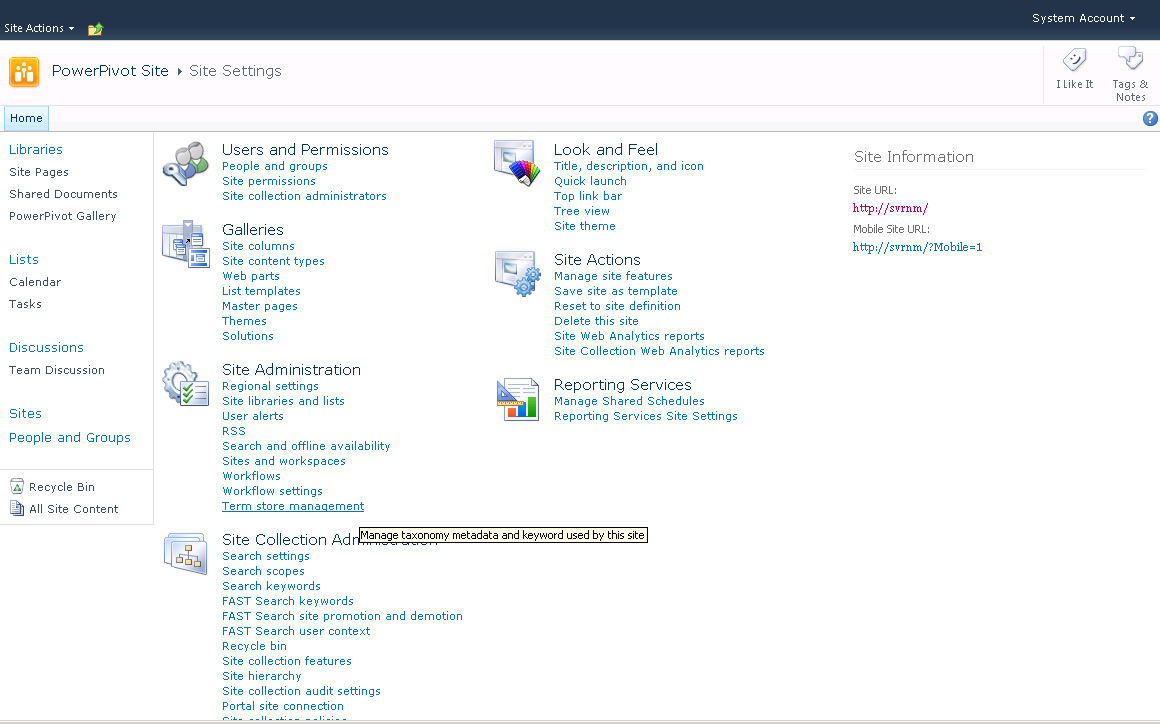Click the Galleries section icon
Viewport: 1160px width, 724px height.
click(x=186, y=243)
